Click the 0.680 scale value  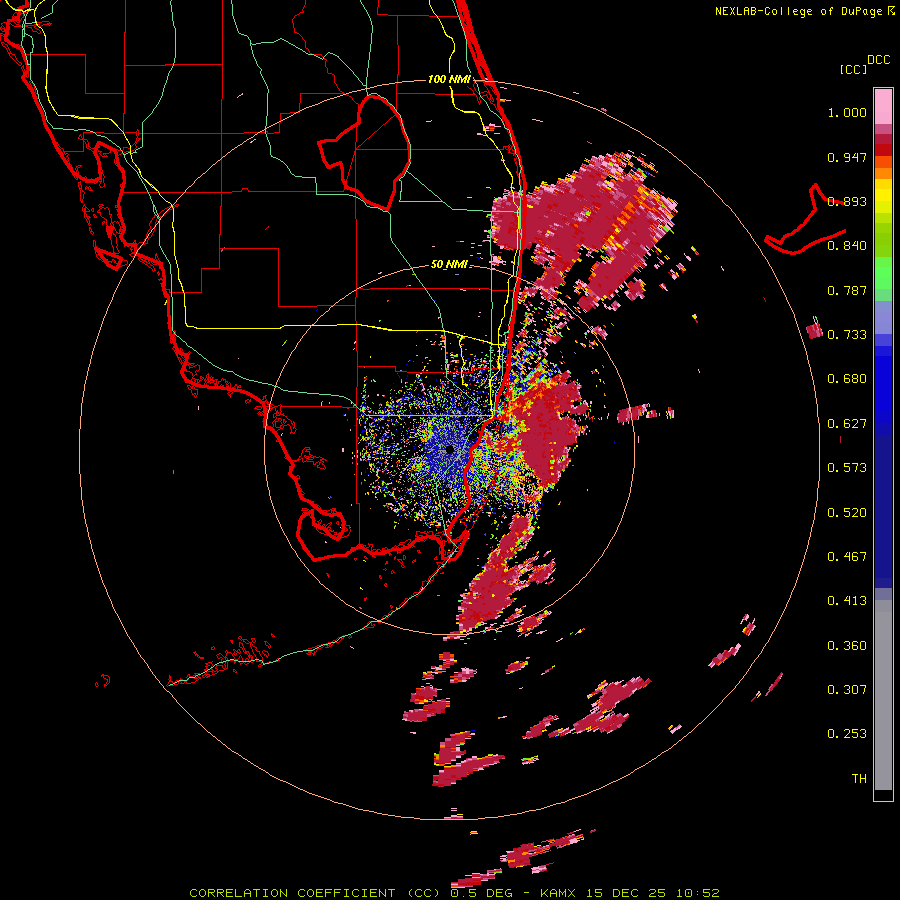click(847, 379)
